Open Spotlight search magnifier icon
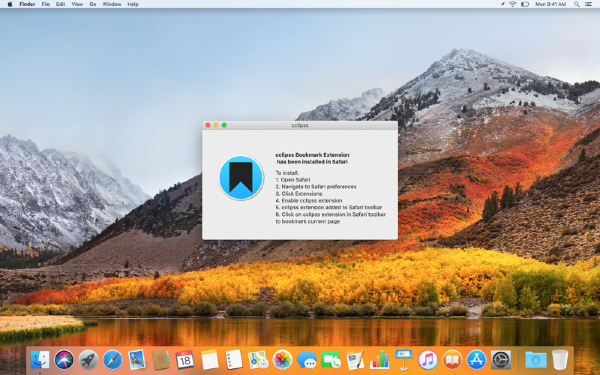Viewport: 600px width, 375px height. coord(577,4)
